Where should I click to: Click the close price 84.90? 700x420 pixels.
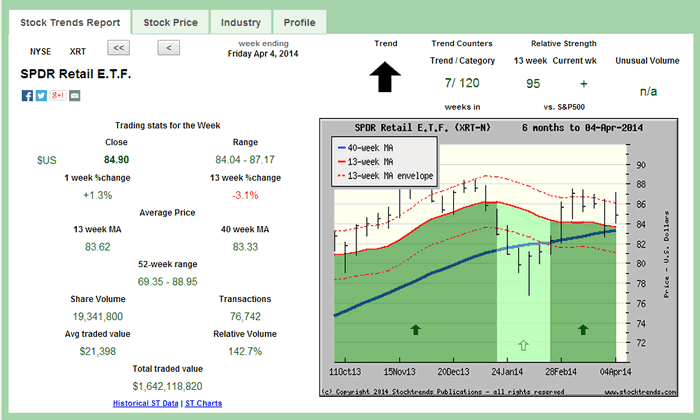pos(117,159)
